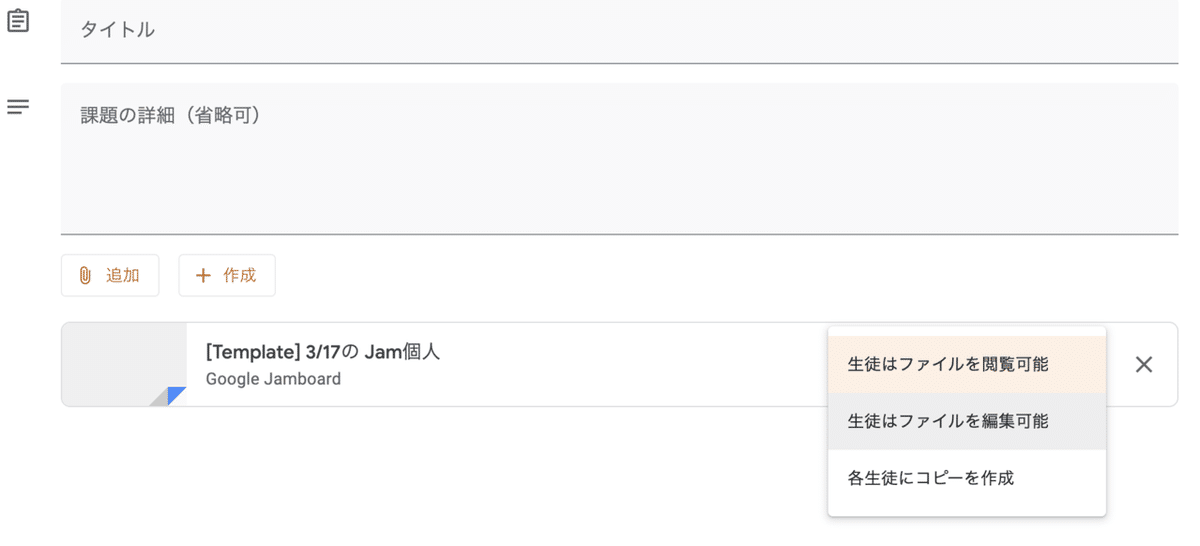
Task: Click the assignment clipboard icon
Action: point(18,21)
